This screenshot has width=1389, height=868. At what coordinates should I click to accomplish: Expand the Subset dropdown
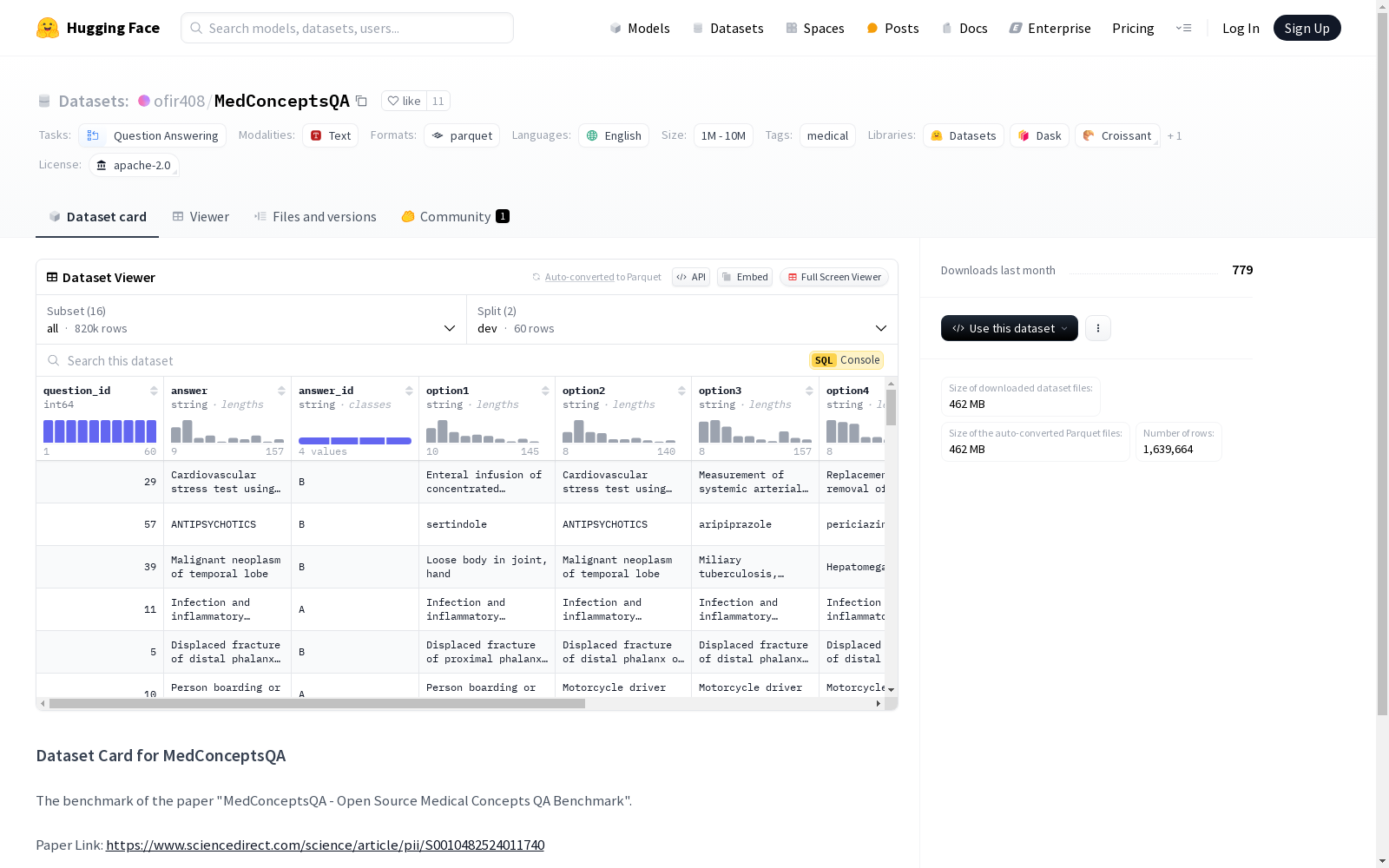[x=251, y=319]
